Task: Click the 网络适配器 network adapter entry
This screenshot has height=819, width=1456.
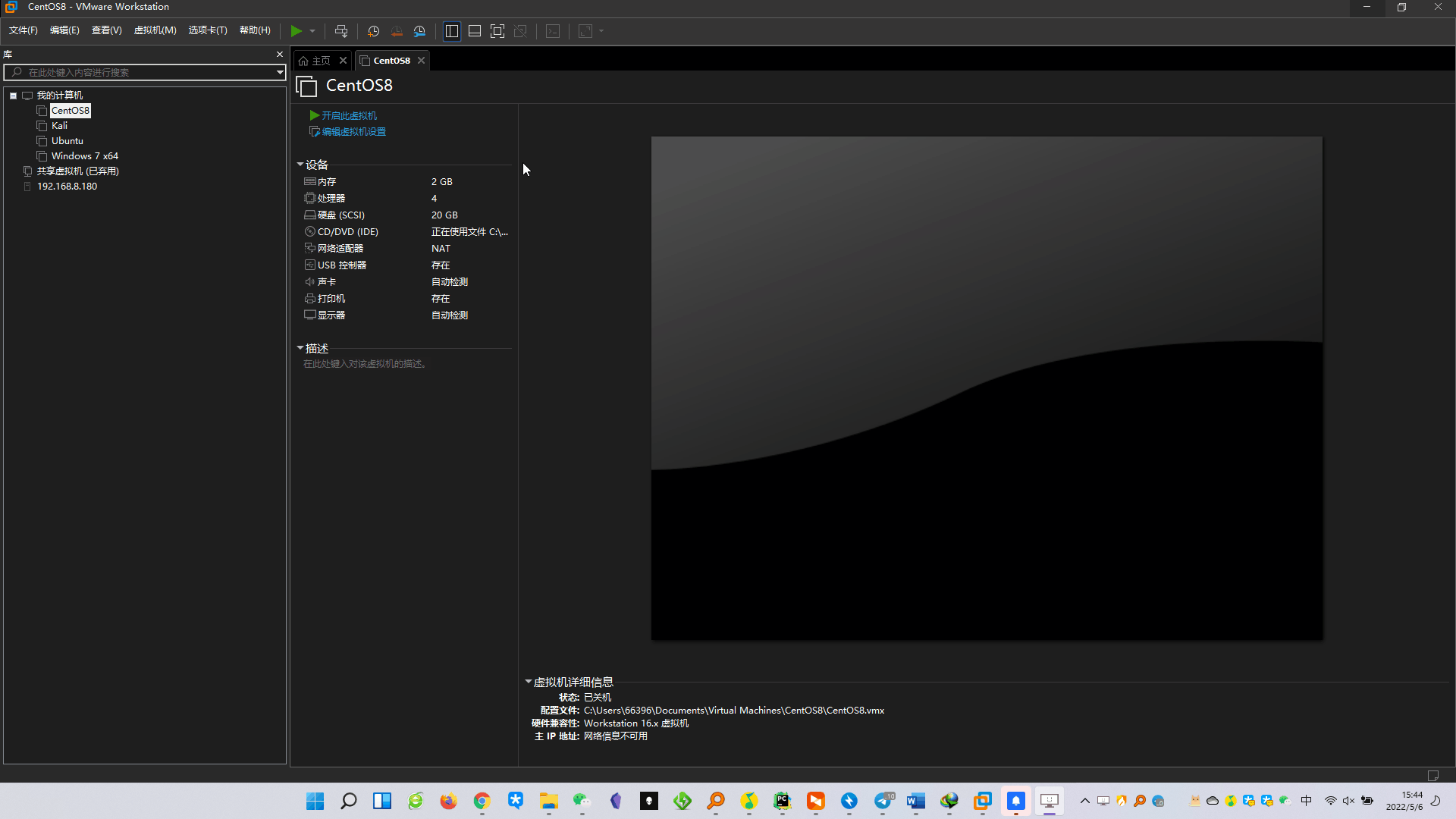Action: tap(340, 249)
